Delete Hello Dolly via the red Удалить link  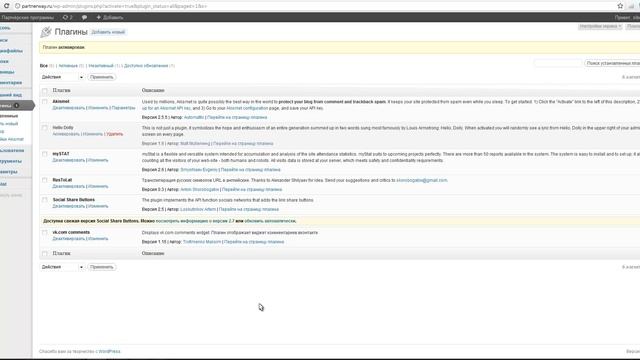tap(115, 134)
